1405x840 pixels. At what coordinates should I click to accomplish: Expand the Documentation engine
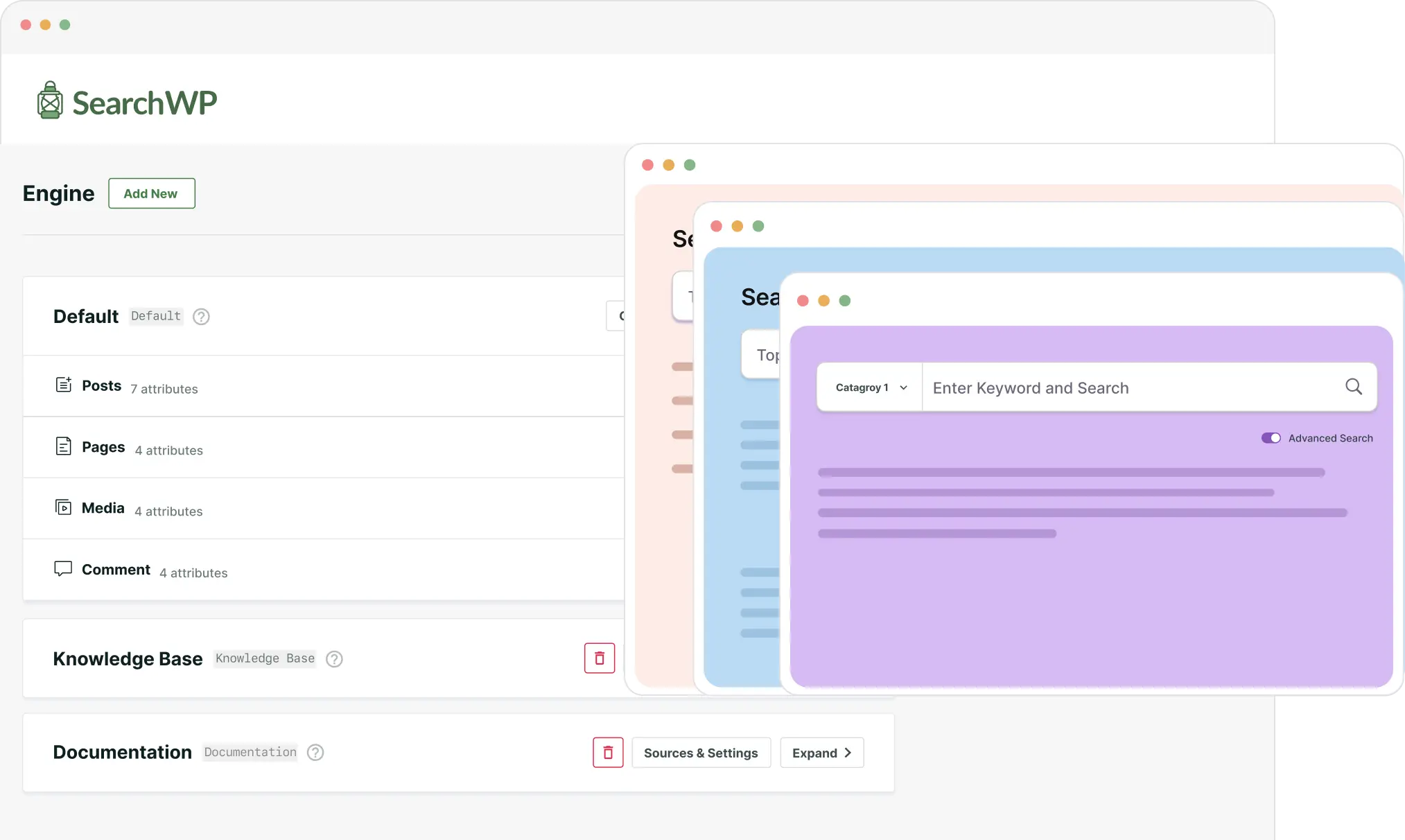coord(821,753)
